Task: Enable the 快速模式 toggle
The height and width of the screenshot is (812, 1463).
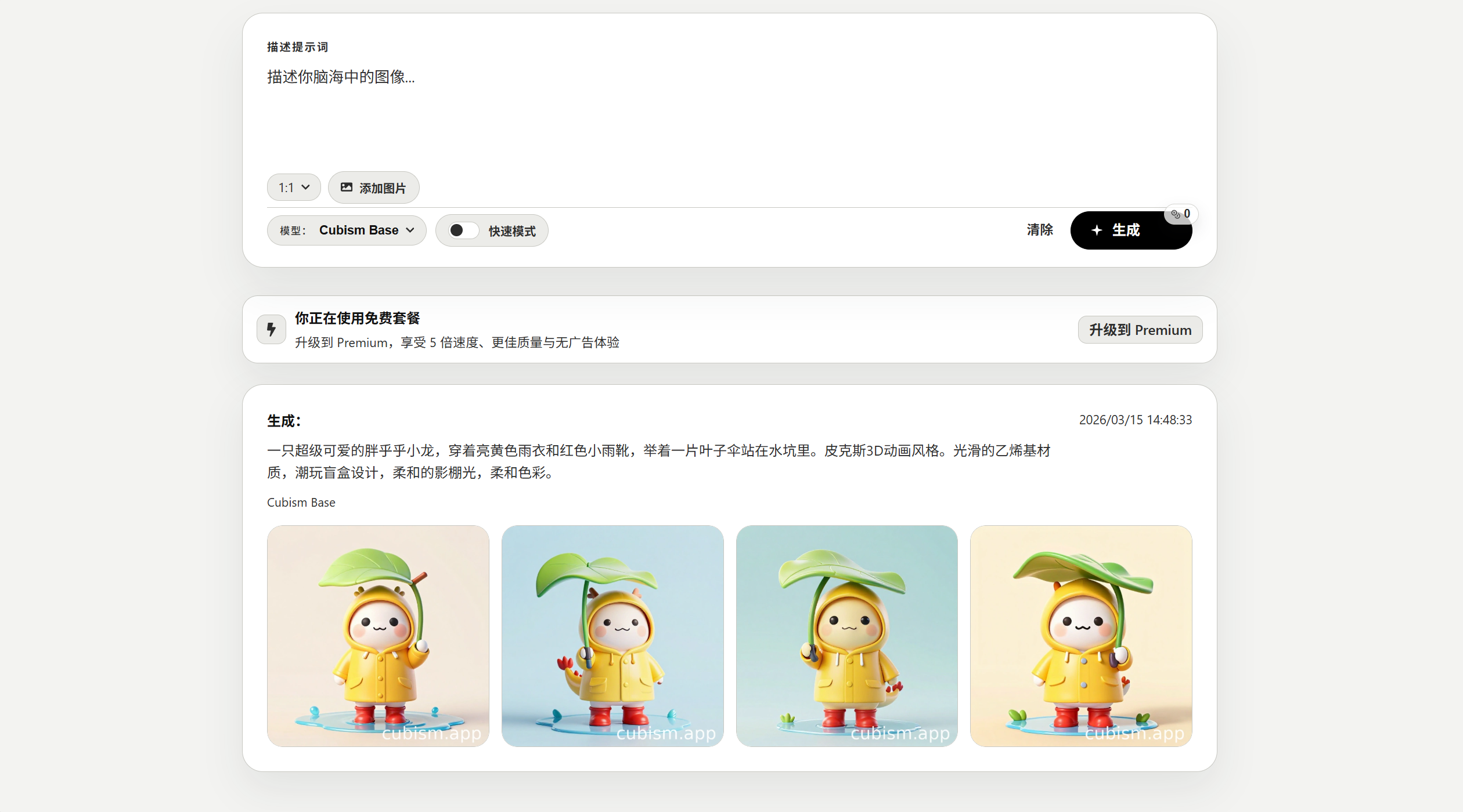Action: (x=463, y=230)
